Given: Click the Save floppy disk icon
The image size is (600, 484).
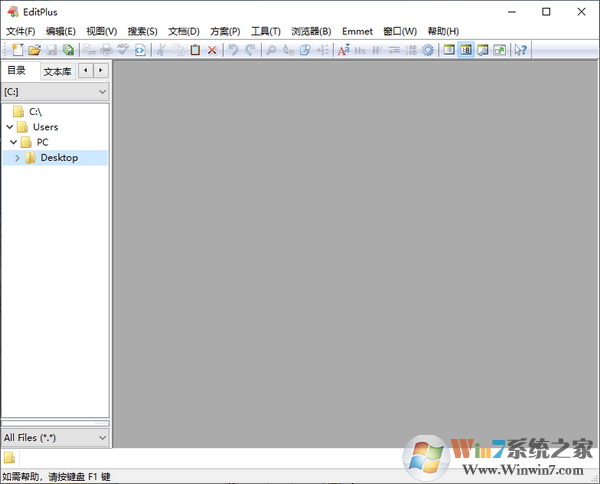Looking at the screenshot, I should click(51, 50).
